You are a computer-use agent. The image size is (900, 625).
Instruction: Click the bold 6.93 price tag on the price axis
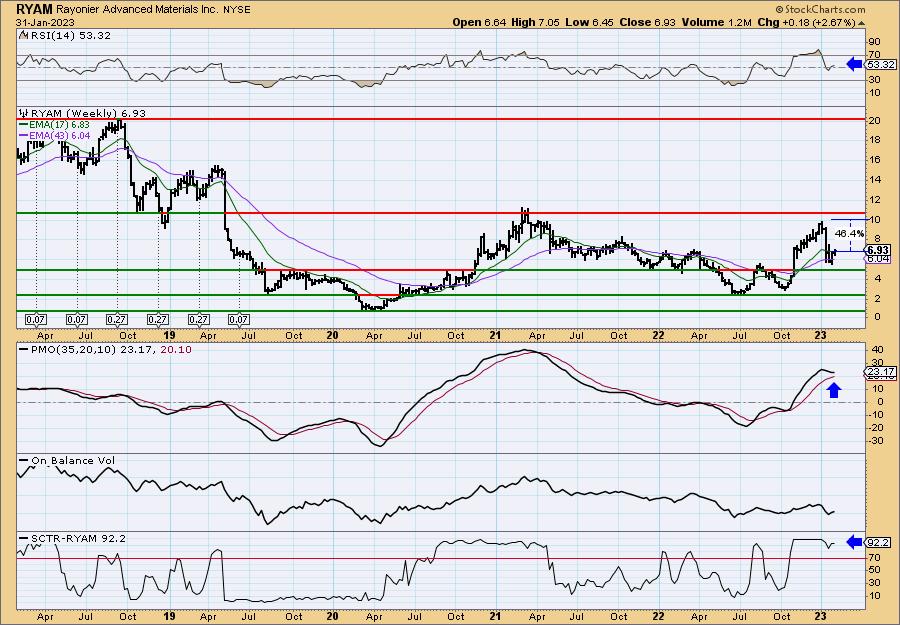[877, 250]
